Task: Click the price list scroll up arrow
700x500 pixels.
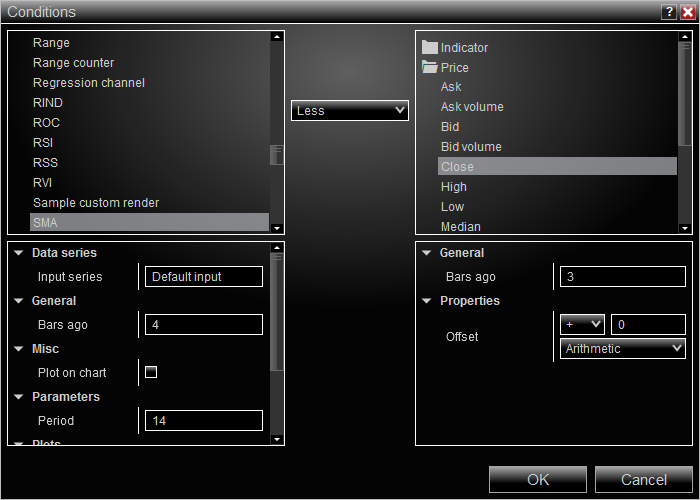Action: 685,37
